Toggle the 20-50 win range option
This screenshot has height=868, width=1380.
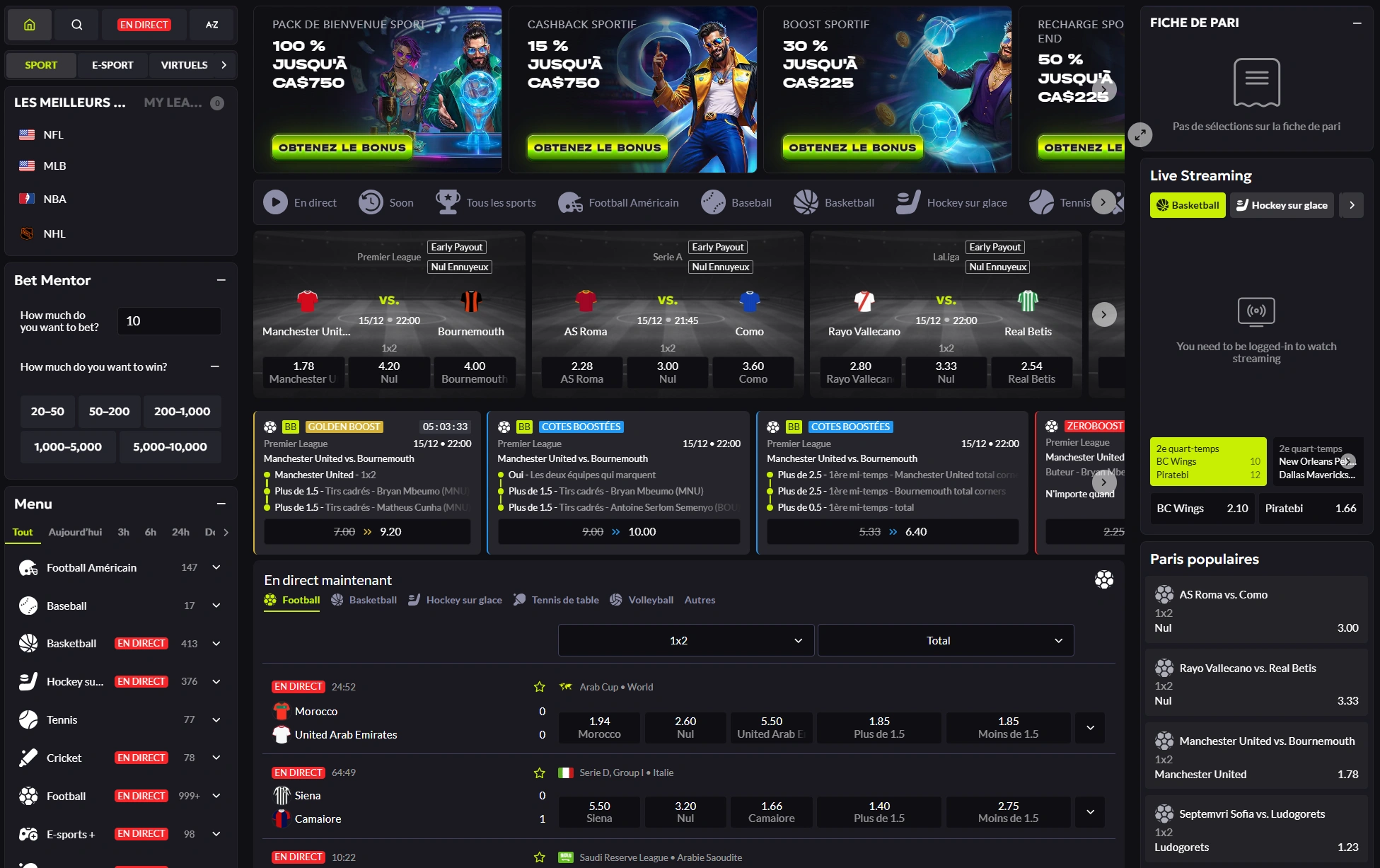pos(47,411)
